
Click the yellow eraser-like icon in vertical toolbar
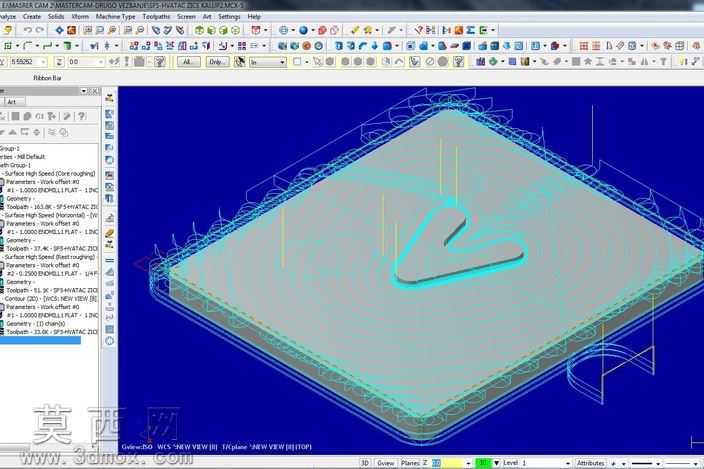click(110, 233)
